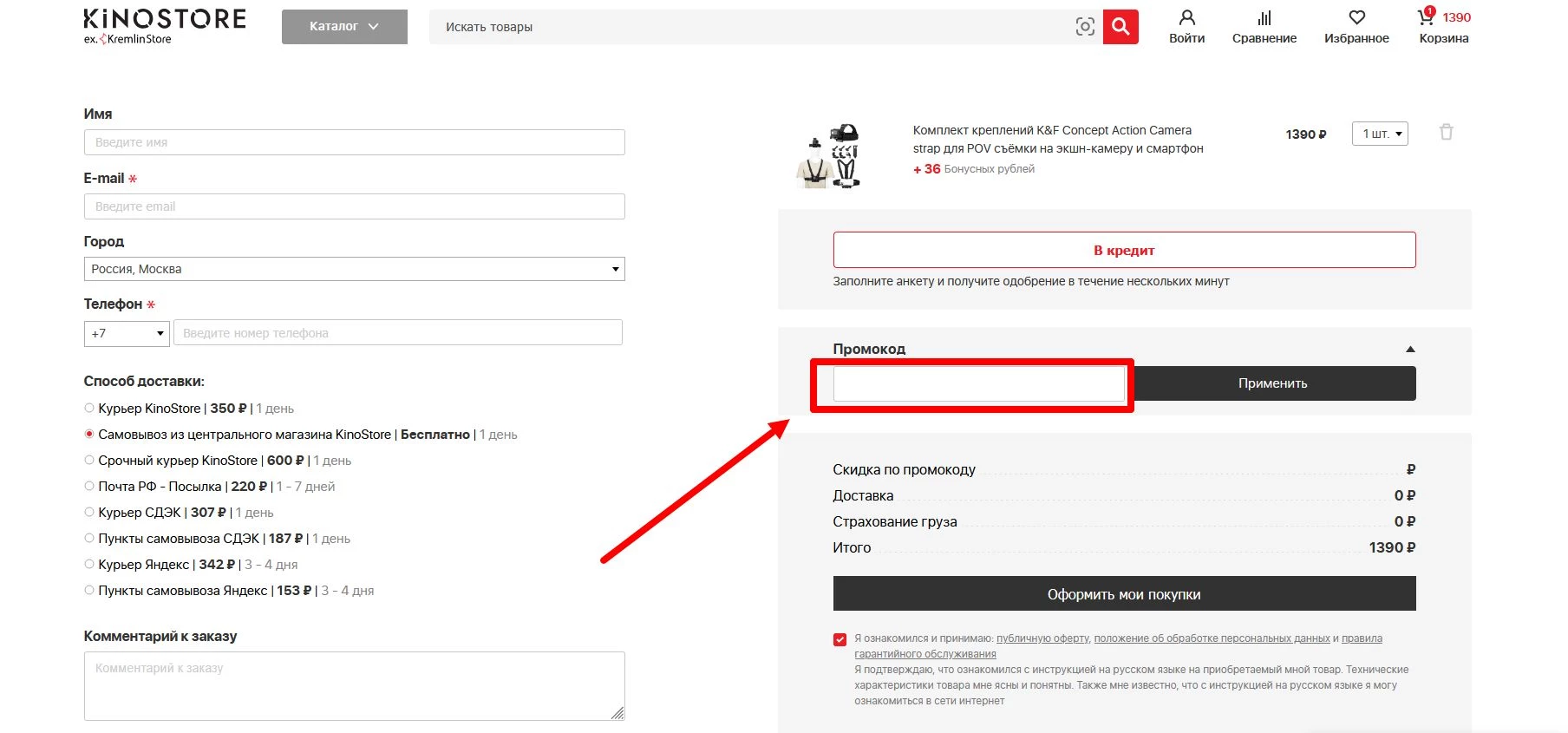Open the Город dropdown Россия, Москва
1568x733 pixels.
point(354,269)
